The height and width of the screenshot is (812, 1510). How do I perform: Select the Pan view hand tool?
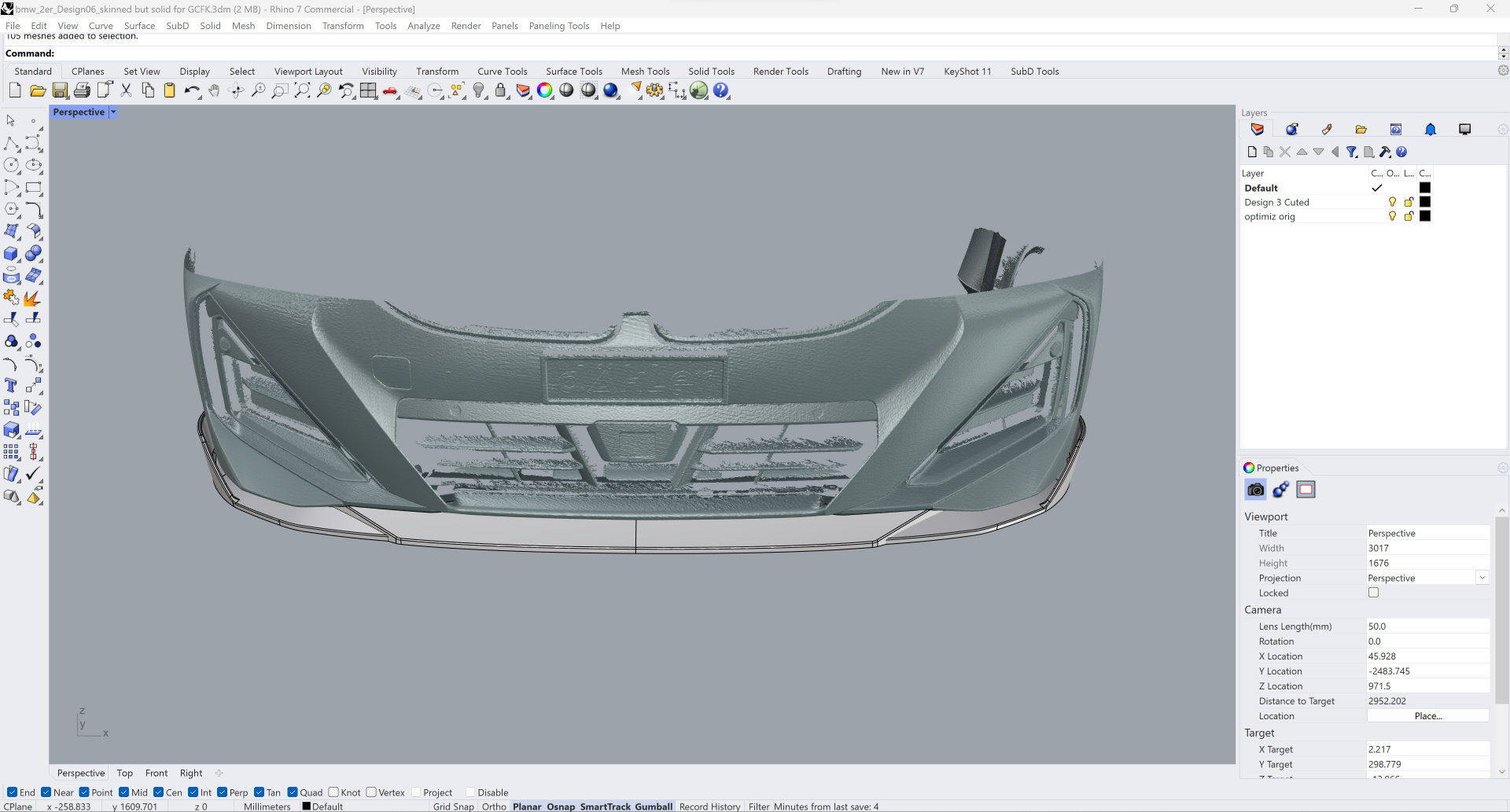click(x=214, y=91)
